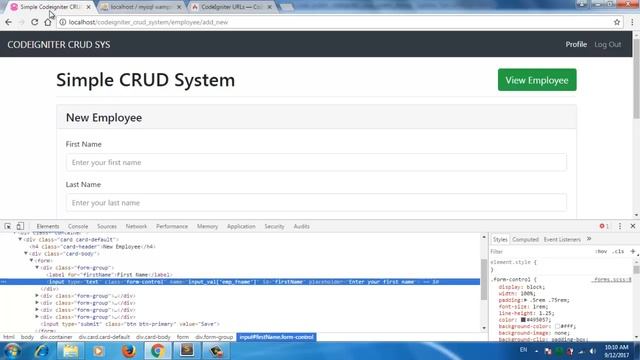Select the Event Listeners tab
Viewport: 640px width, 360px height.
[562, 239]
